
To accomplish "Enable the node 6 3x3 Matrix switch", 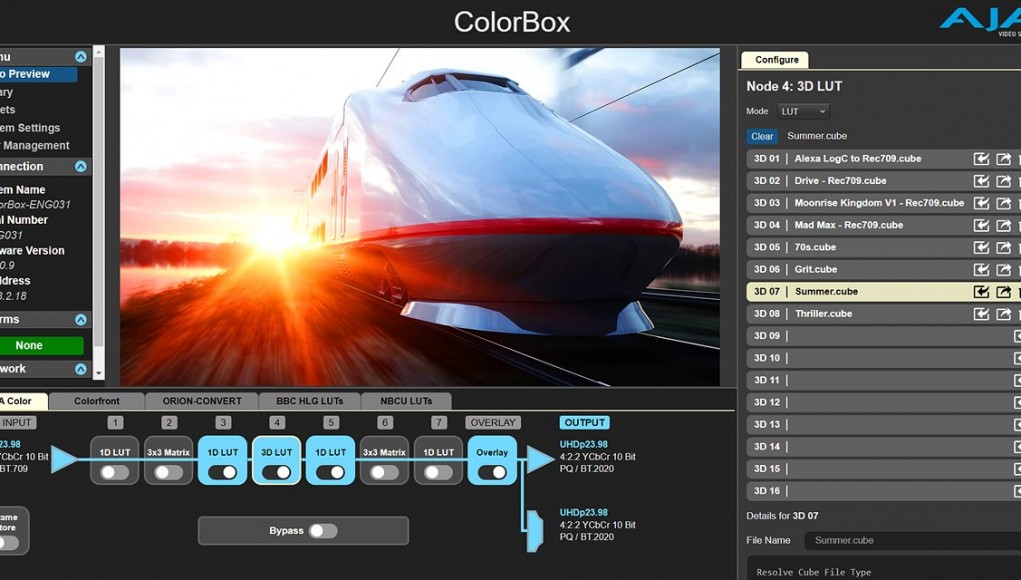I will point(384,473).
